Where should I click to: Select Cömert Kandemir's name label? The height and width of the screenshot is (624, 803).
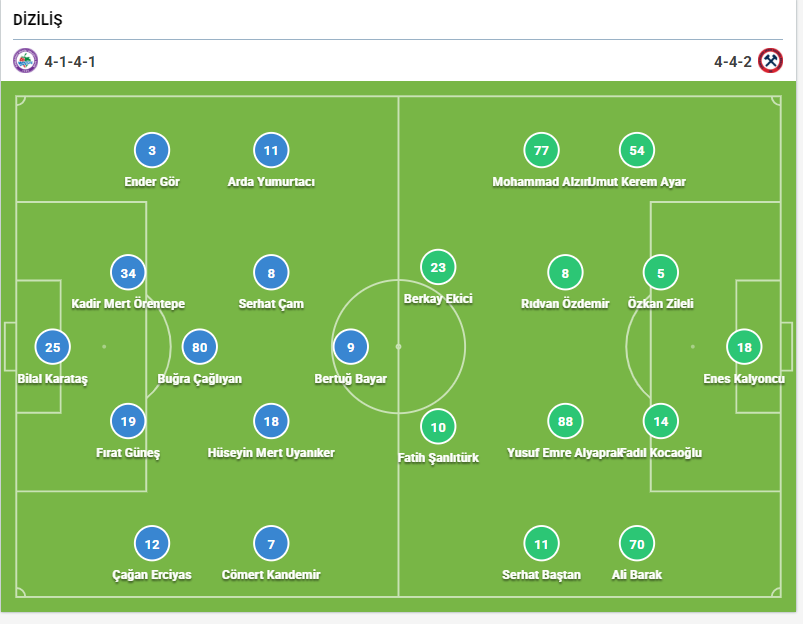tap(271, 575)
